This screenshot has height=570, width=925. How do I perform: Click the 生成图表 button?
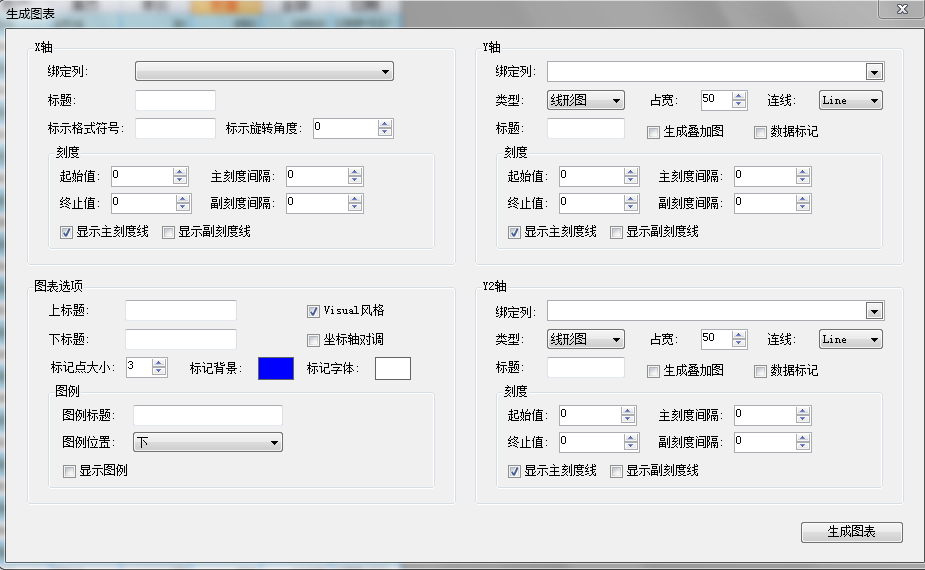851,532
